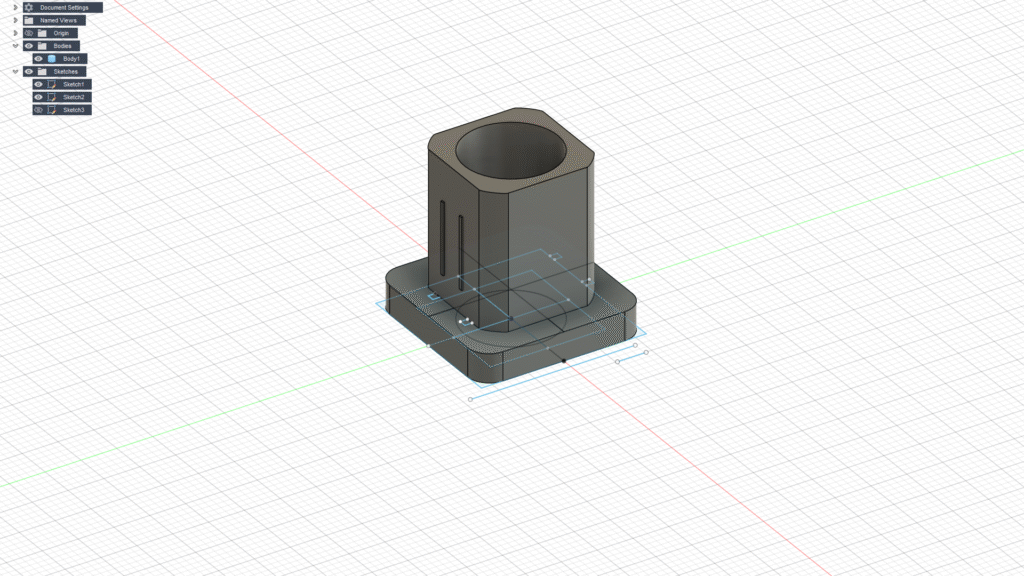Image resolution: width=1024 pixels, height=576 pixels.
Task: Select the Sketch2 label in browser
Action: point(74,97)
